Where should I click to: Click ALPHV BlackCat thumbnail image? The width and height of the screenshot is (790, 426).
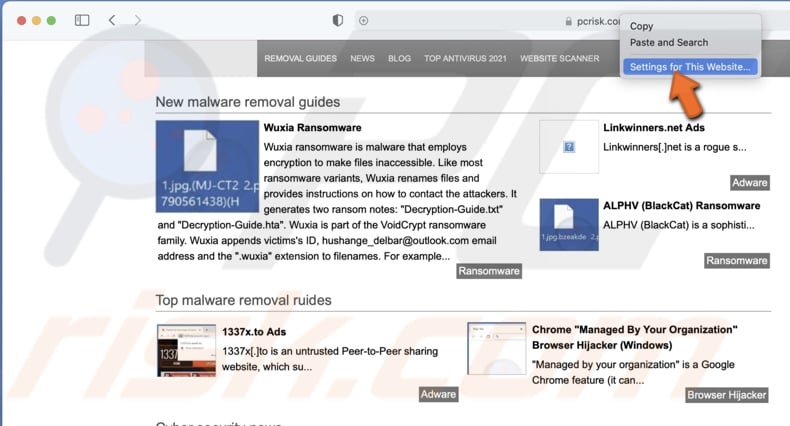[569, 225]
